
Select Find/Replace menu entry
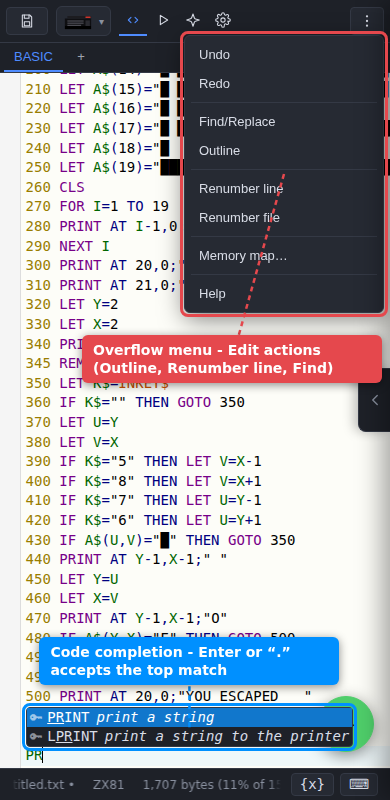click(x=284, y=121)
